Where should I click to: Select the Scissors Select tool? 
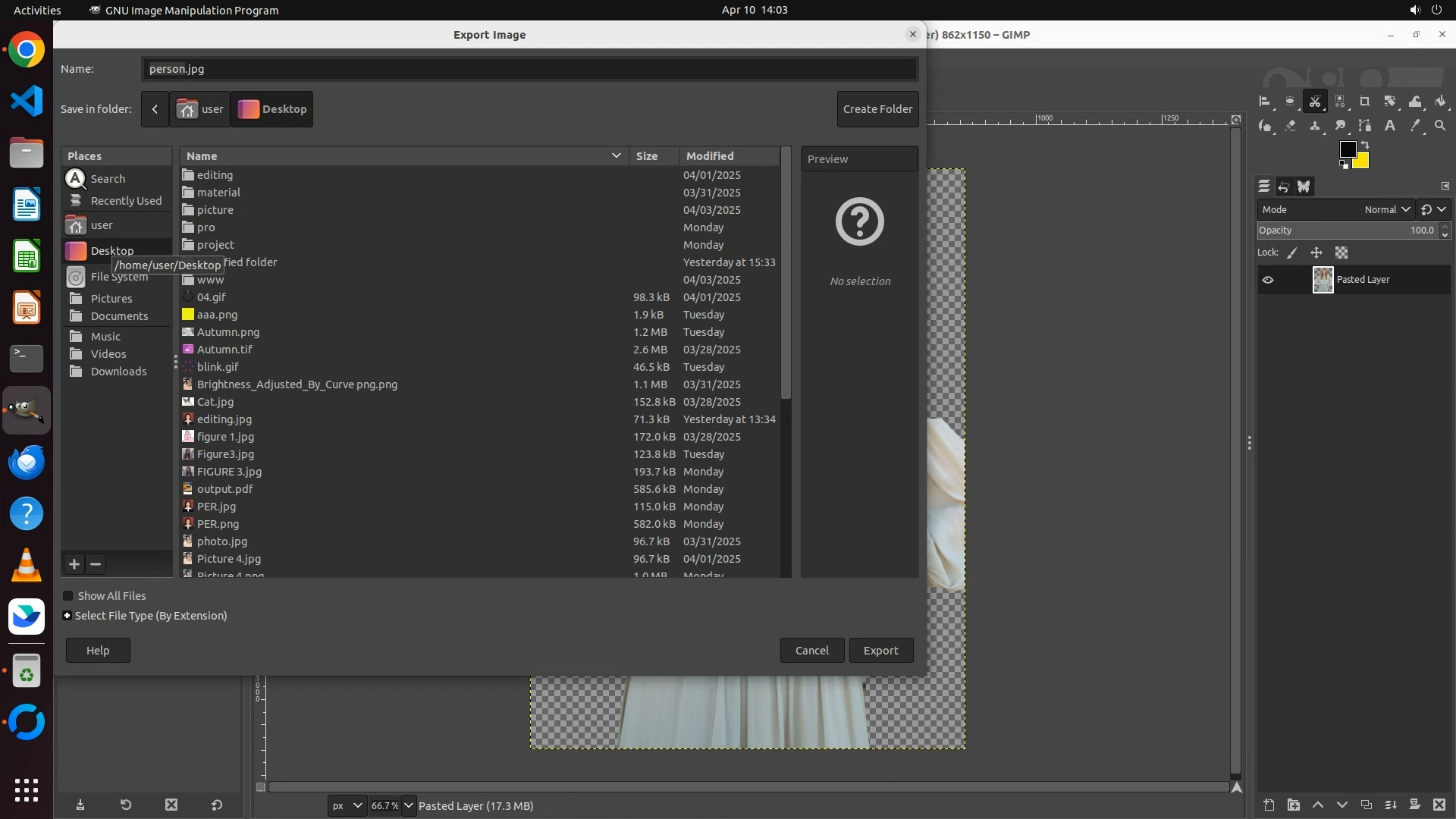tap(1315, 102)
